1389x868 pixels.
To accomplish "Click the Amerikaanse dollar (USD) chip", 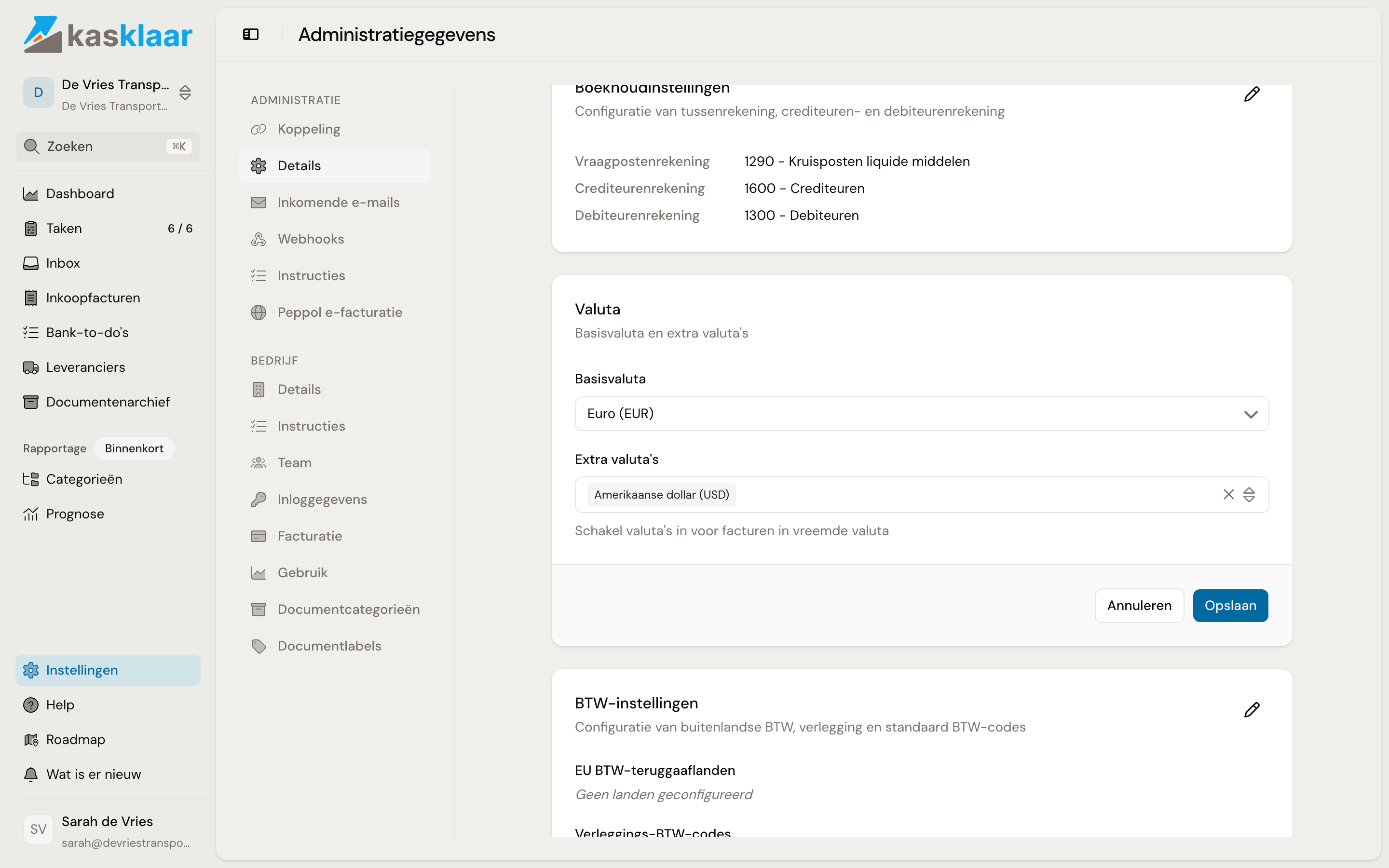I will (x=661, y=495).
